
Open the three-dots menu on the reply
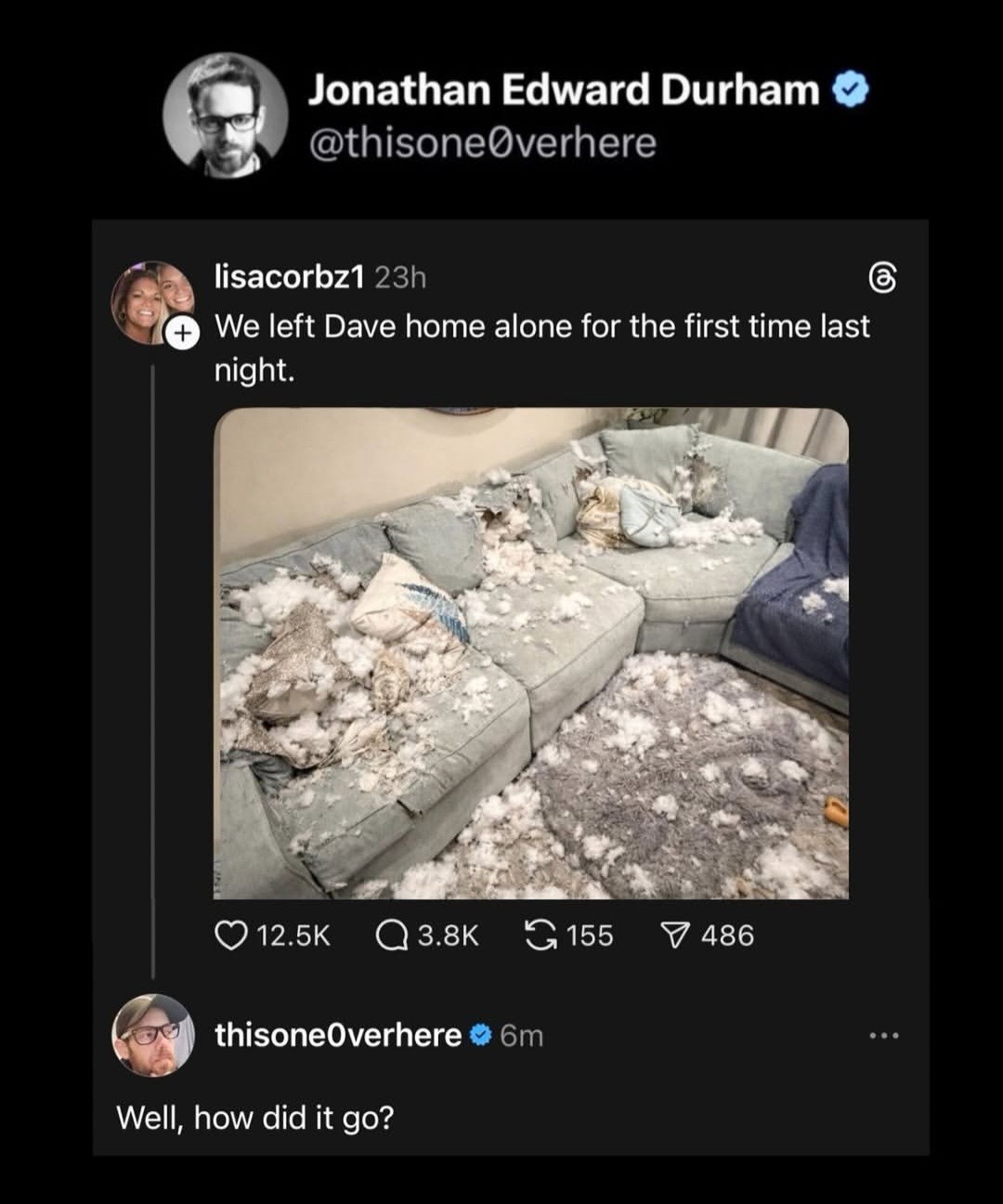click(885, 1035)
